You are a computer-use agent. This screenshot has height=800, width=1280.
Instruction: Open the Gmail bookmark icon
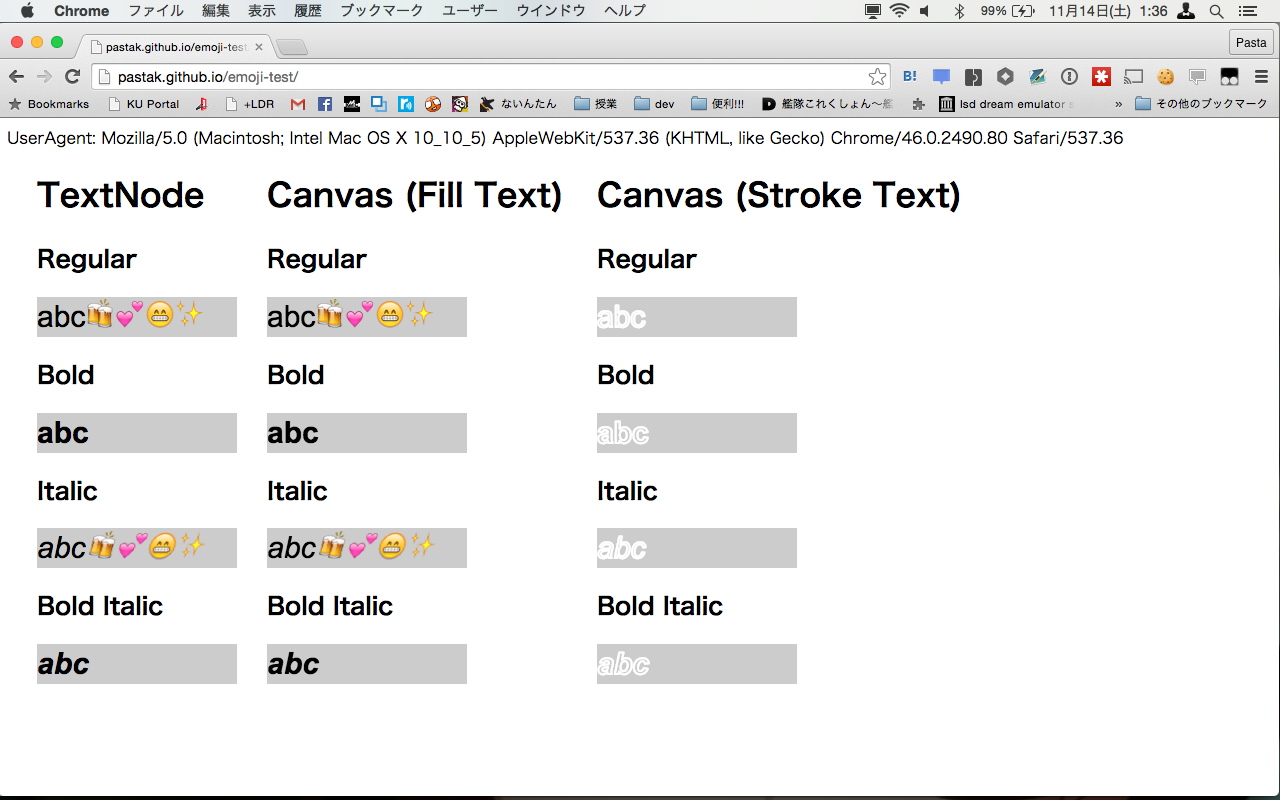[298, 104]
